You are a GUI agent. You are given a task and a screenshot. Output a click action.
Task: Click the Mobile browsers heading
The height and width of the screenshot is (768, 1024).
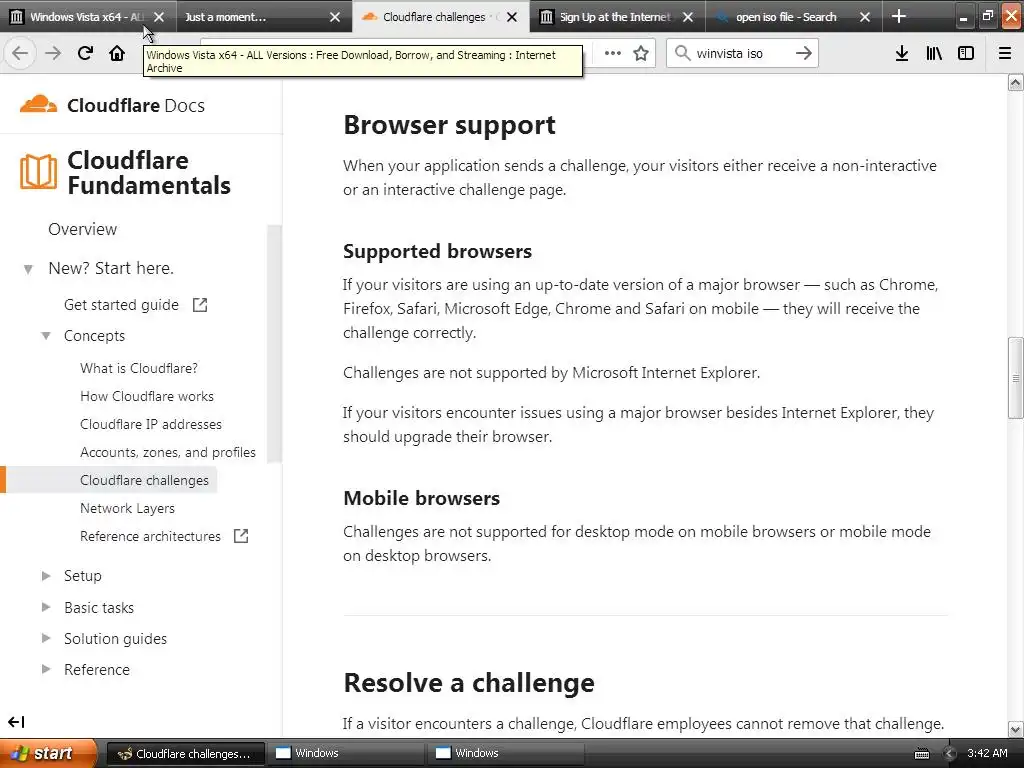click(422, 498)
